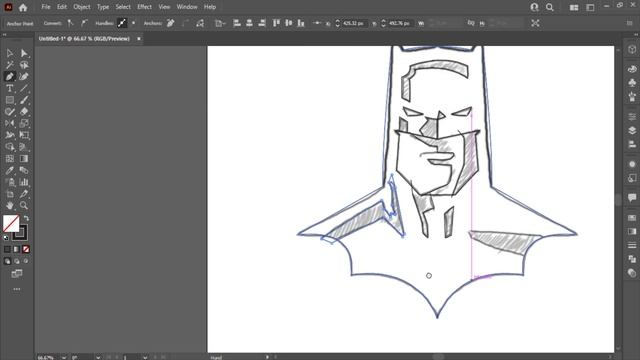640x360 pixels.
Task: Toggle show handles for selected anchors
Action: (x=122, y=23)
